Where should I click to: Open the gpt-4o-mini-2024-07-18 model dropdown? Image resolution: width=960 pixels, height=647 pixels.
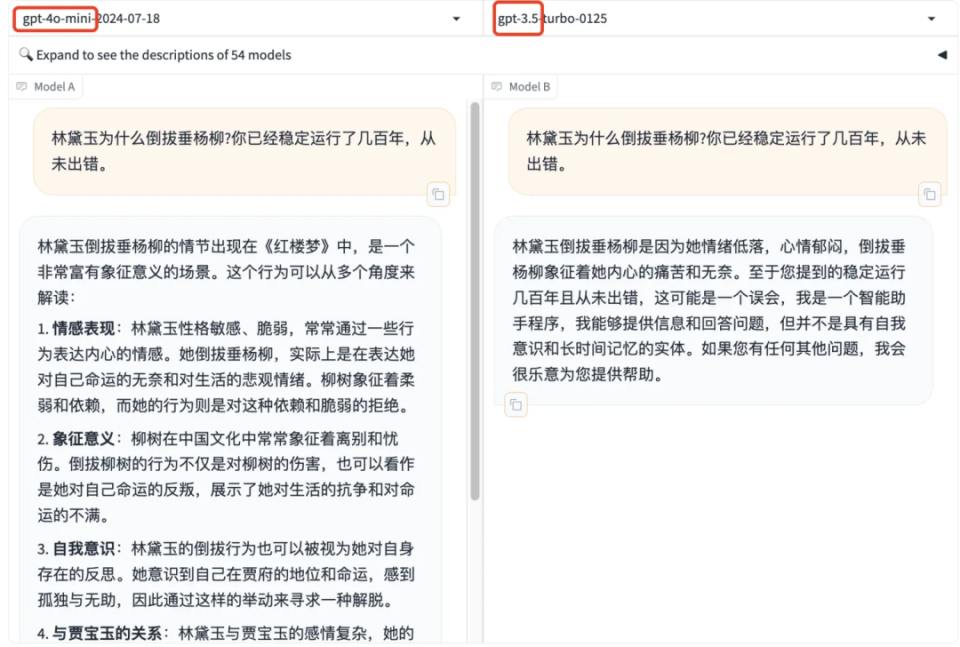[x=240, y=18]
